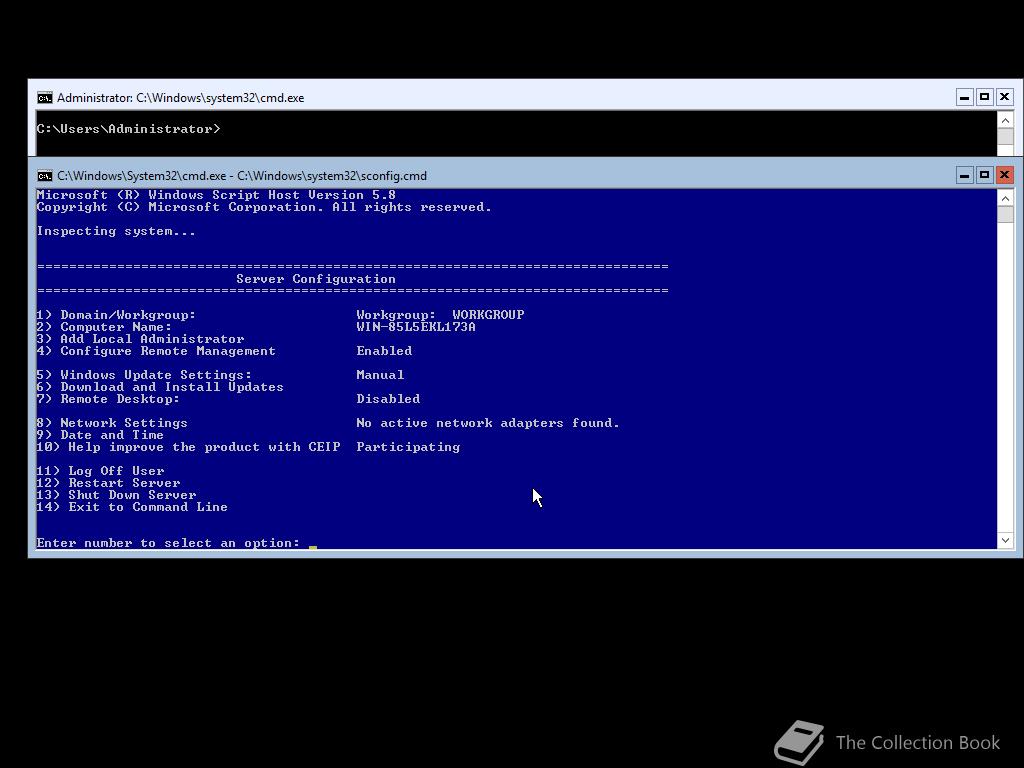The width and height of the screenshot is (1024, 768).
Task: Click '3) Add Local Administrator' line
Action: point(140,338)
